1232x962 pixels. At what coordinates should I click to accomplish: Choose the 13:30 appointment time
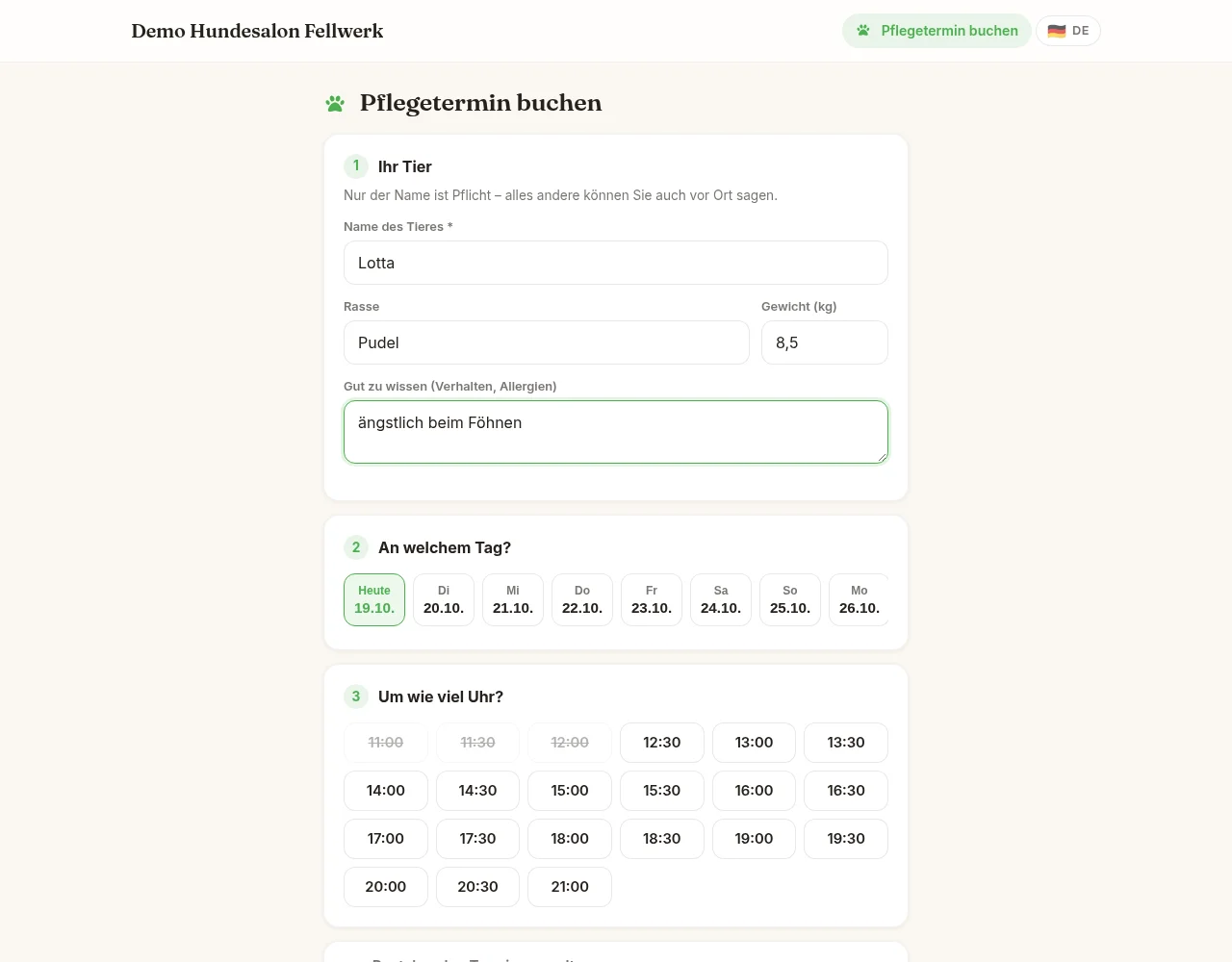[846, 743]
